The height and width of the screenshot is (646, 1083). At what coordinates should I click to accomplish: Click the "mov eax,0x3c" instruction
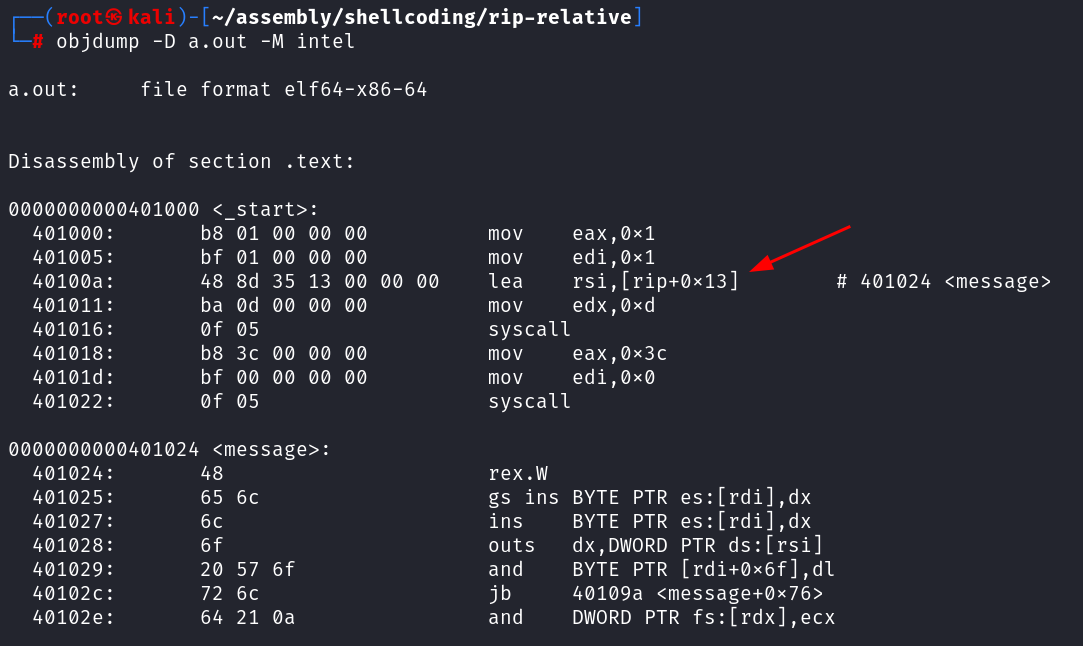point(578,354)
